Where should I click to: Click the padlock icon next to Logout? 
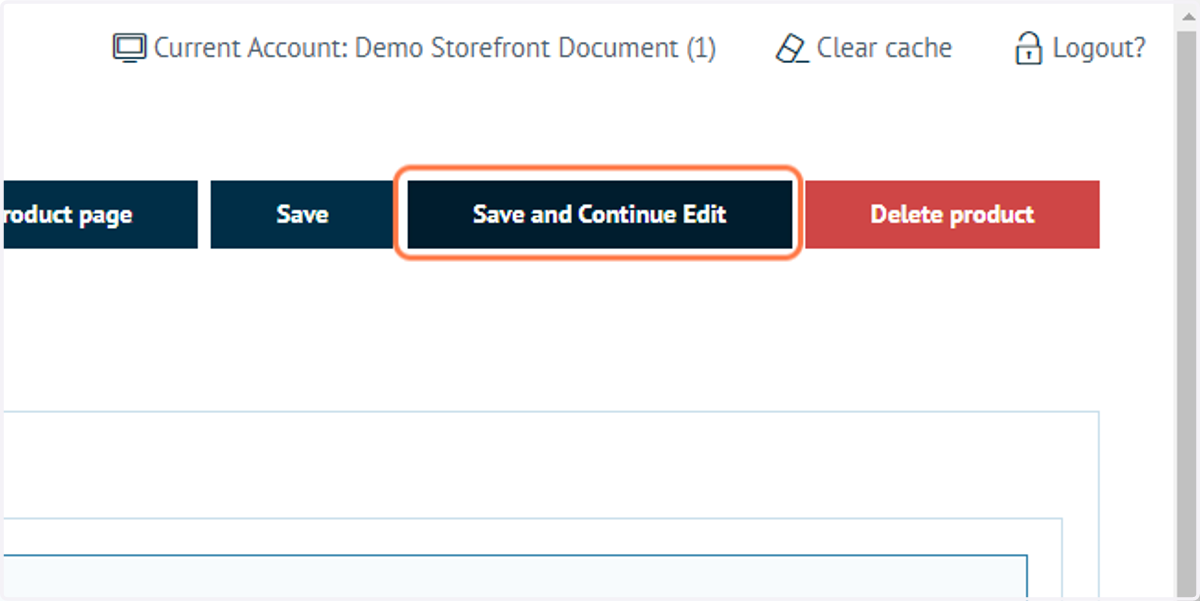pyautogui.click(x=1028, y=48)
